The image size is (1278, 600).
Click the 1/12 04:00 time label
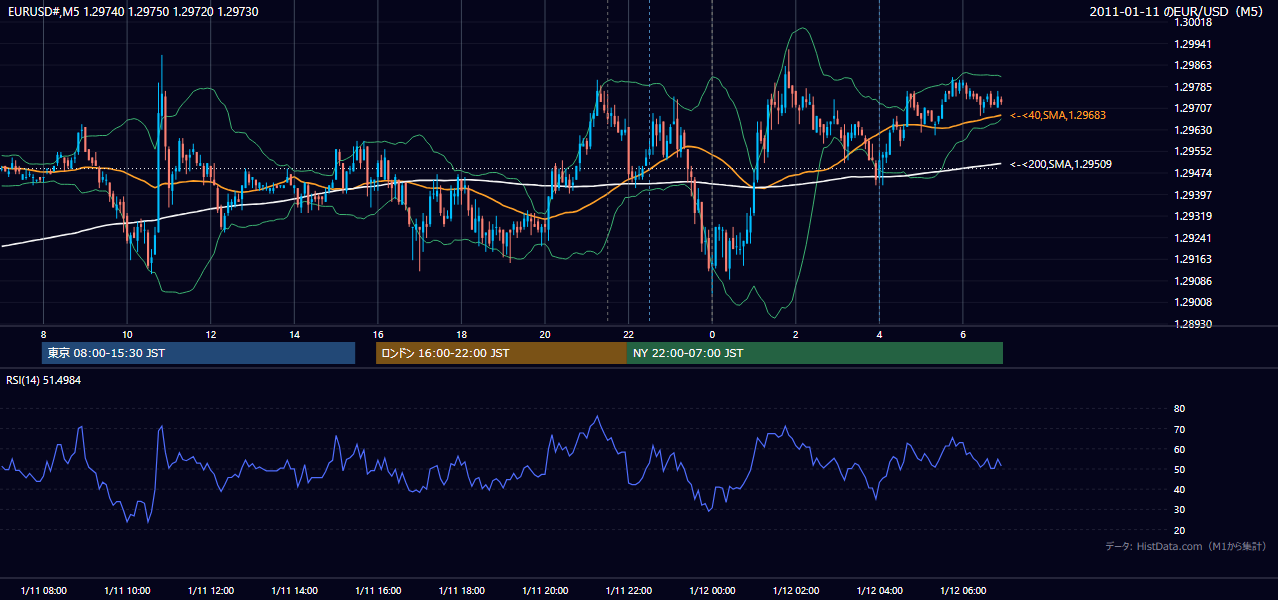click(x=879, y=591)
